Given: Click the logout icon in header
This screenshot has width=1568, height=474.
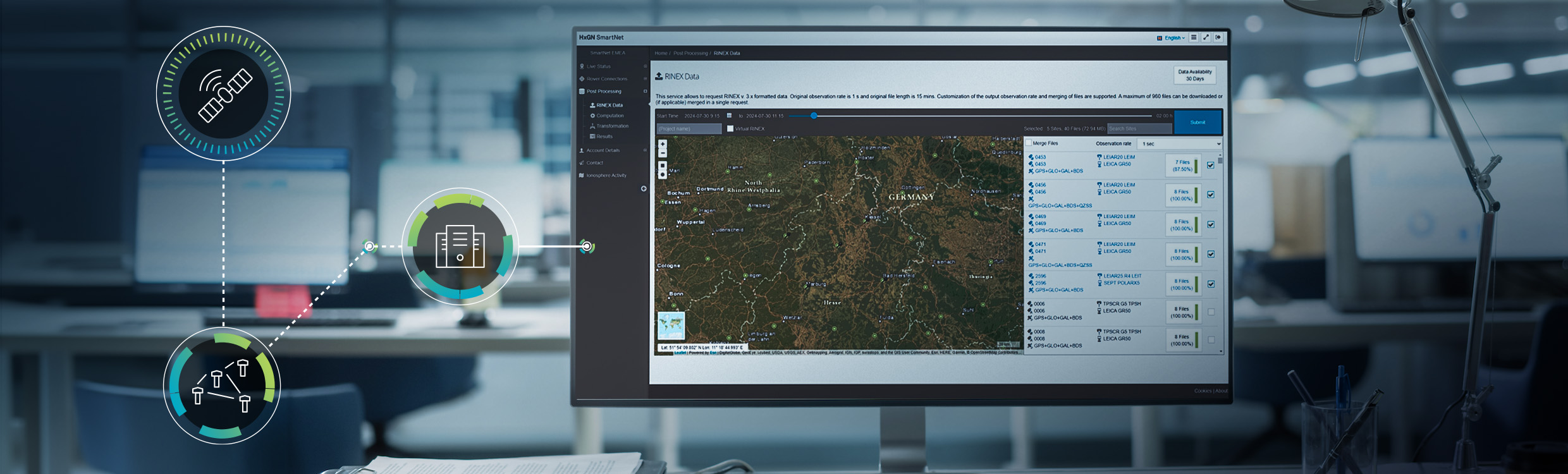Looking at the screenshot, I should pyautogui.click(x=1218, y=38).
